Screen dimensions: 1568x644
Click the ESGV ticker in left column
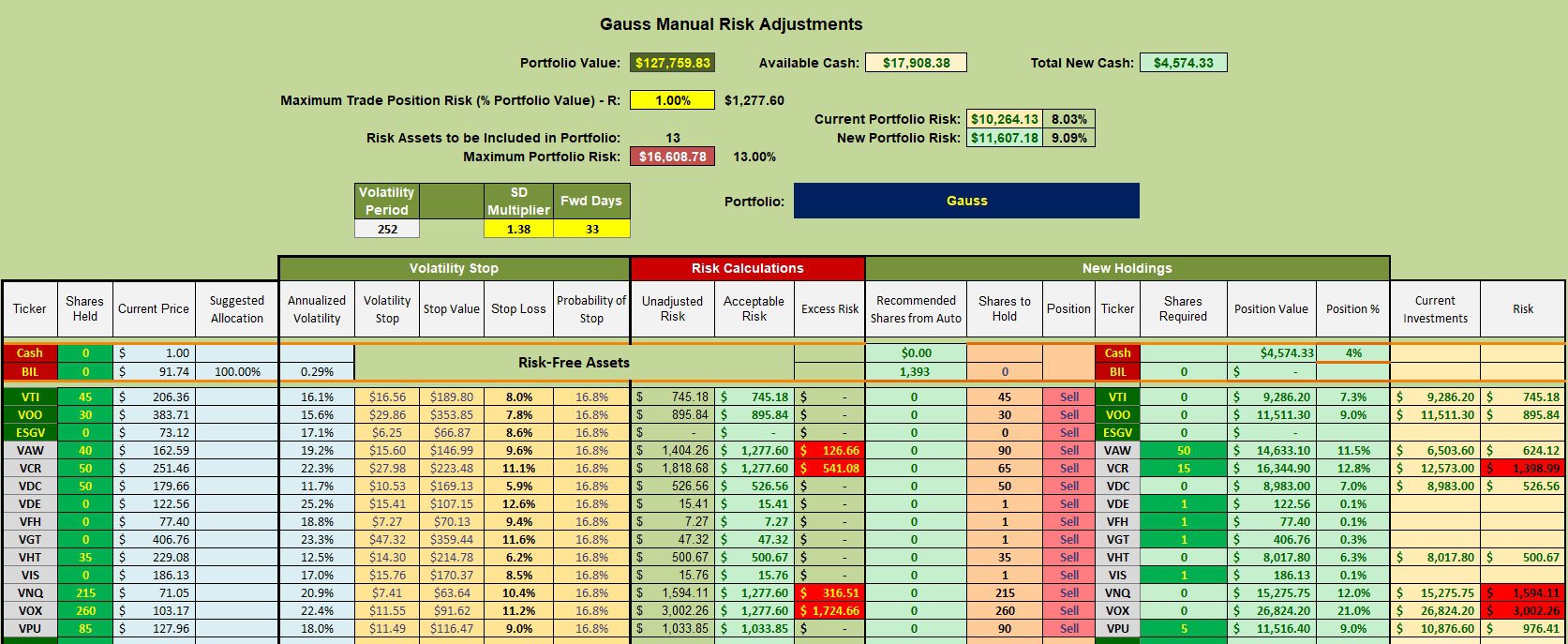click(x=29, y=433)
